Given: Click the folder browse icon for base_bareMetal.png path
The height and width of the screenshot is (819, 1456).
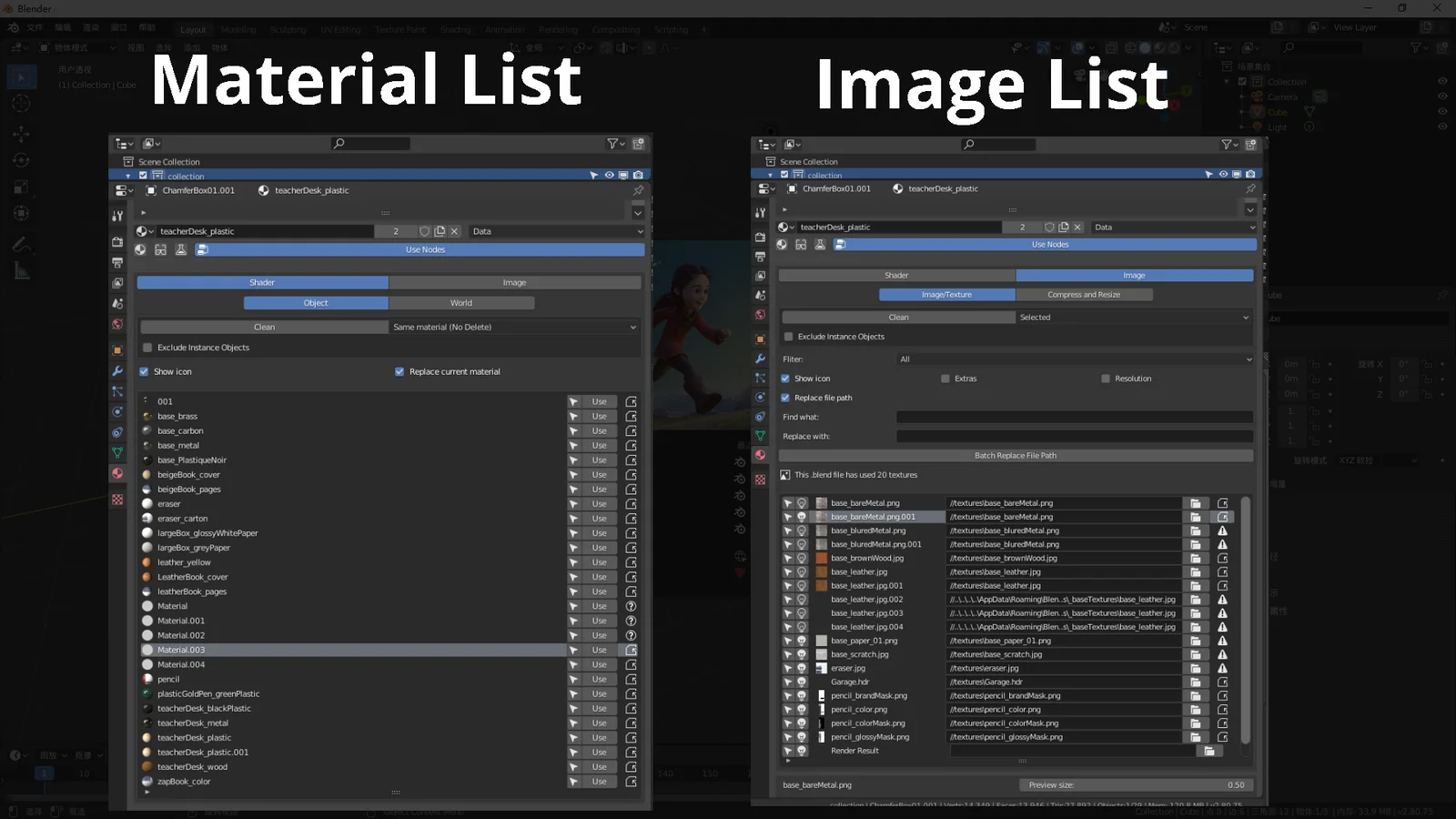Looking at the screenshot, I should [x=1197, y=502].
